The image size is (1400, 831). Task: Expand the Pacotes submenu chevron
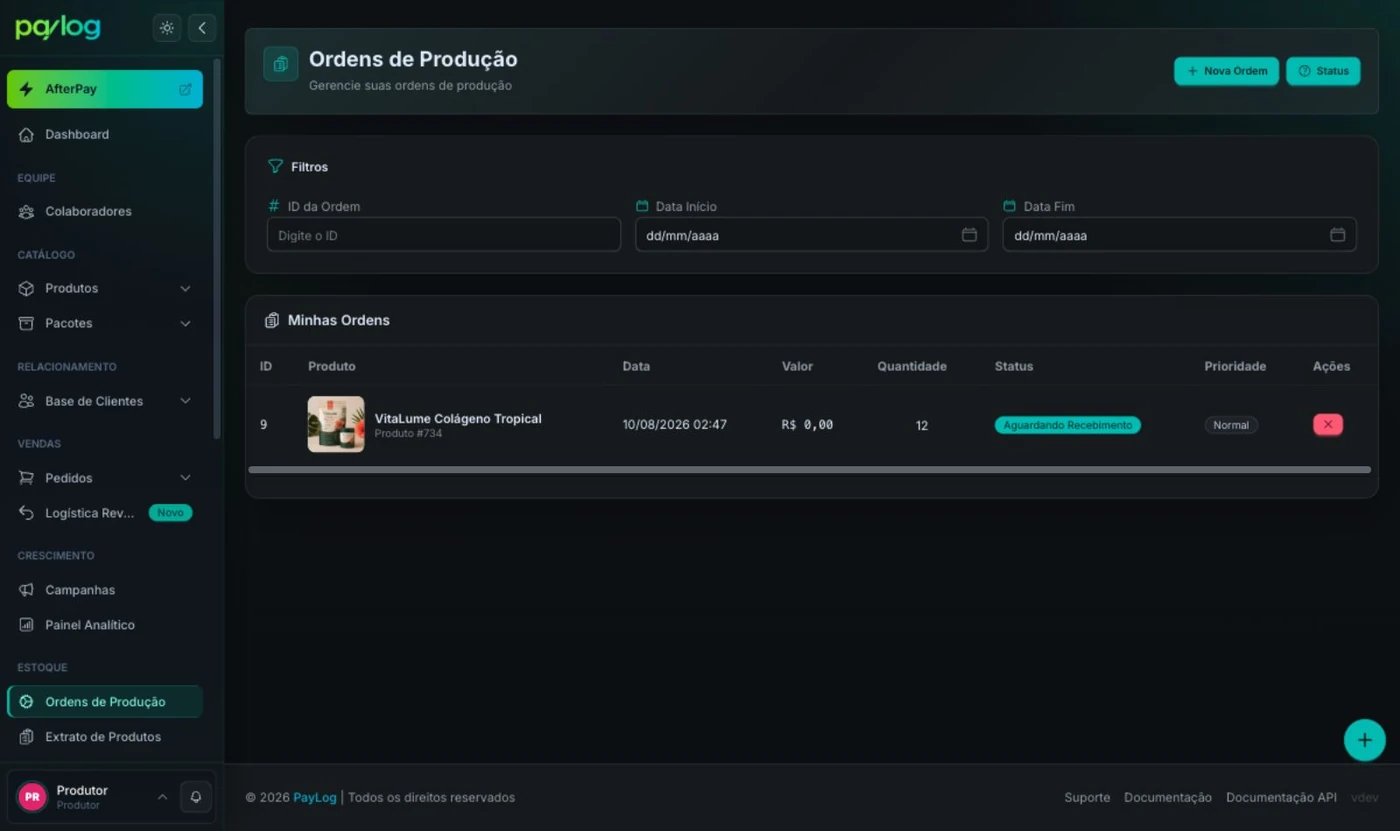pos(185,323)
